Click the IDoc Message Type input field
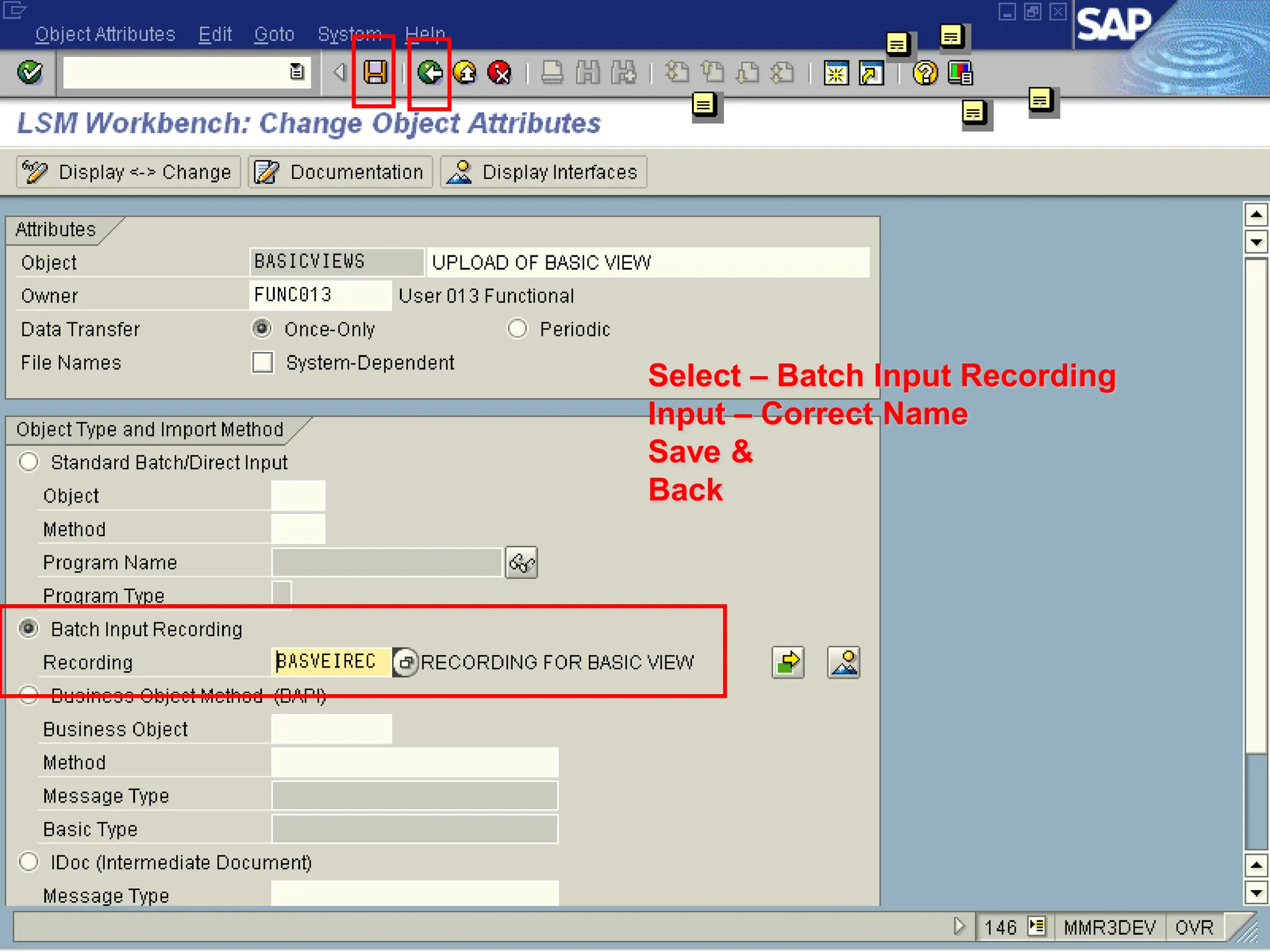 tap(415, 894)
